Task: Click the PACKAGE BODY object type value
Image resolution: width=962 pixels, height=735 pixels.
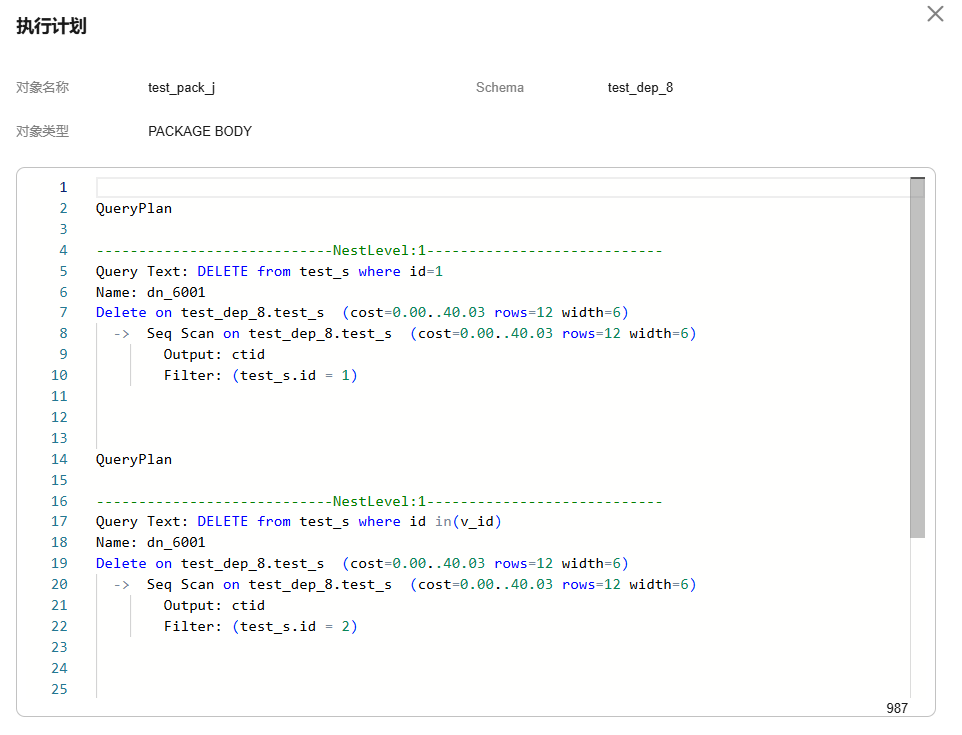Action: pyautogui.click(x=200, y=131)
